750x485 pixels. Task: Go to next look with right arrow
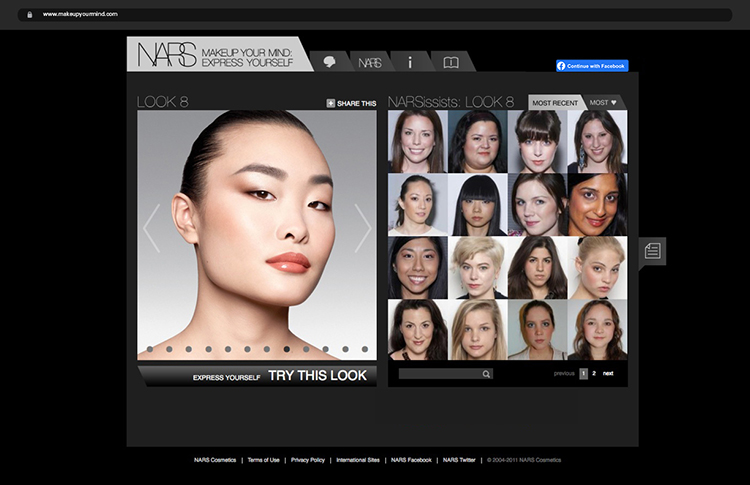click(362, 228)
